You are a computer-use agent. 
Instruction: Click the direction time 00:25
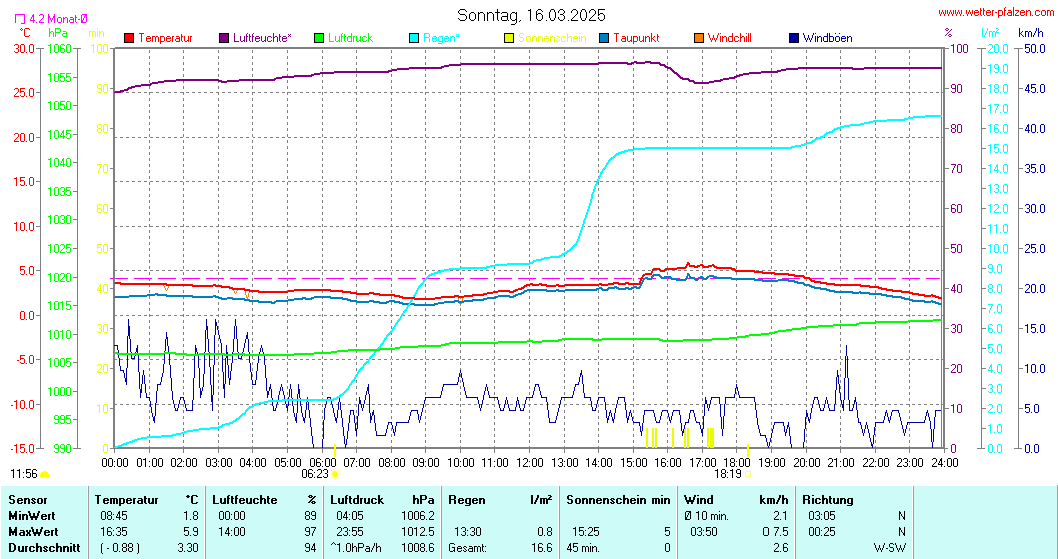pos(822,532)
